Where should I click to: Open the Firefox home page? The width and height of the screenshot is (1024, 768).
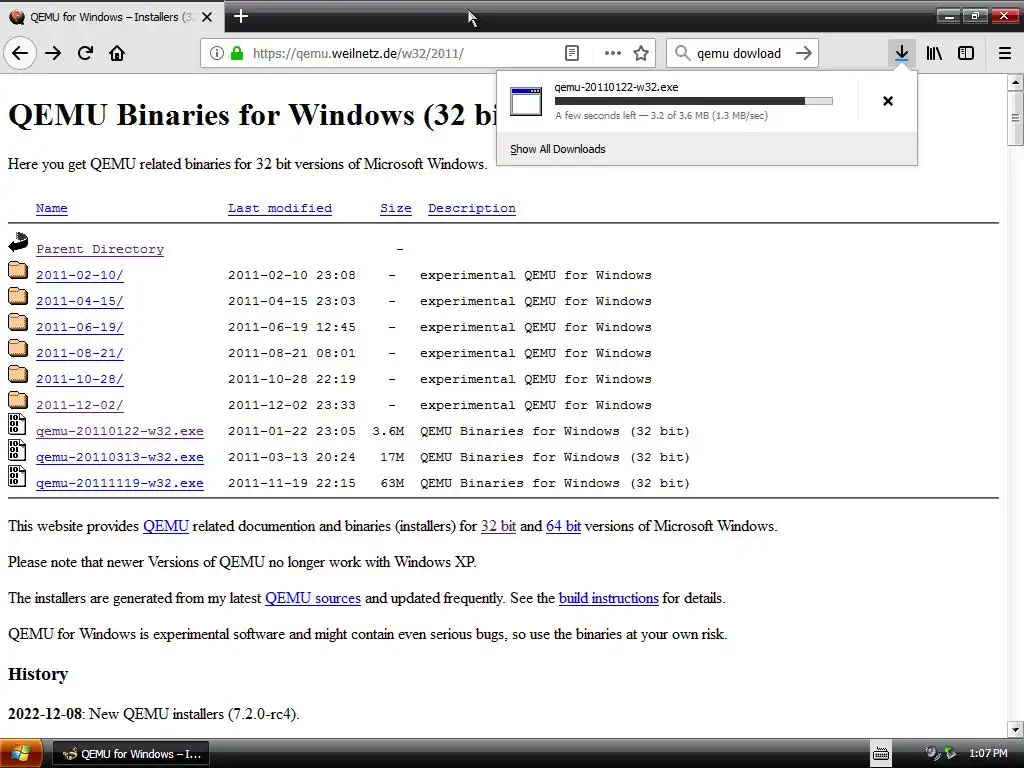(x=117, y=53)
